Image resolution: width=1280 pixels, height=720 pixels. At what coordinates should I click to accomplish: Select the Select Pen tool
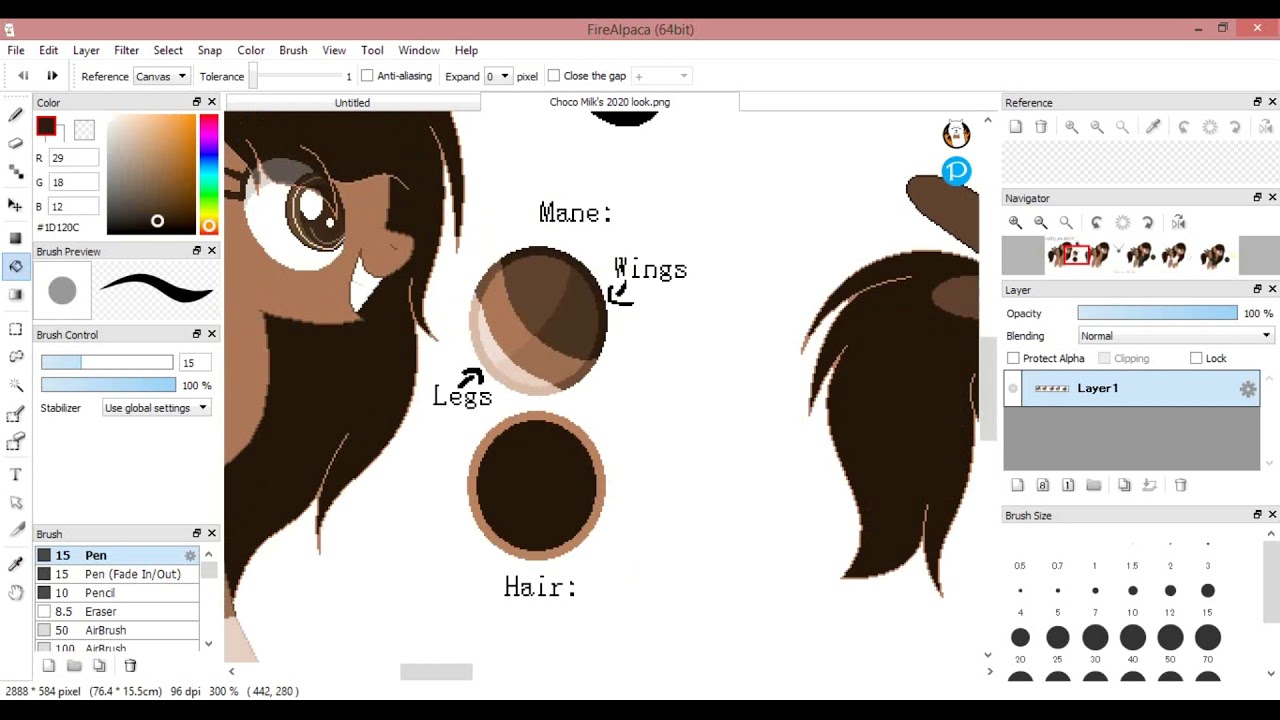point(15,414)
